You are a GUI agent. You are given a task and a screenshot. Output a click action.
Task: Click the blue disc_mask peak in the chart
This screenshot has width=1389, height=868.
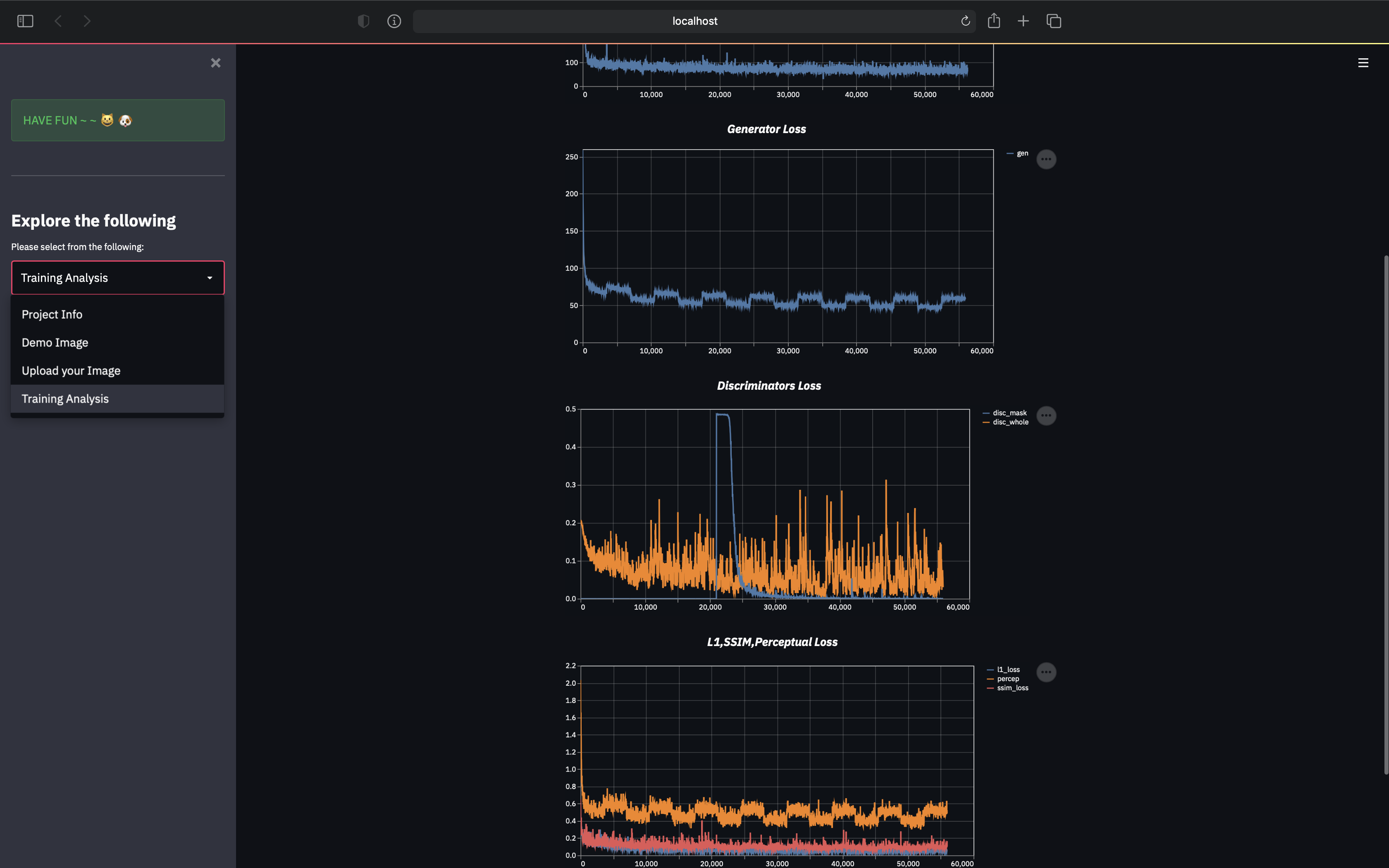point(723,415)
